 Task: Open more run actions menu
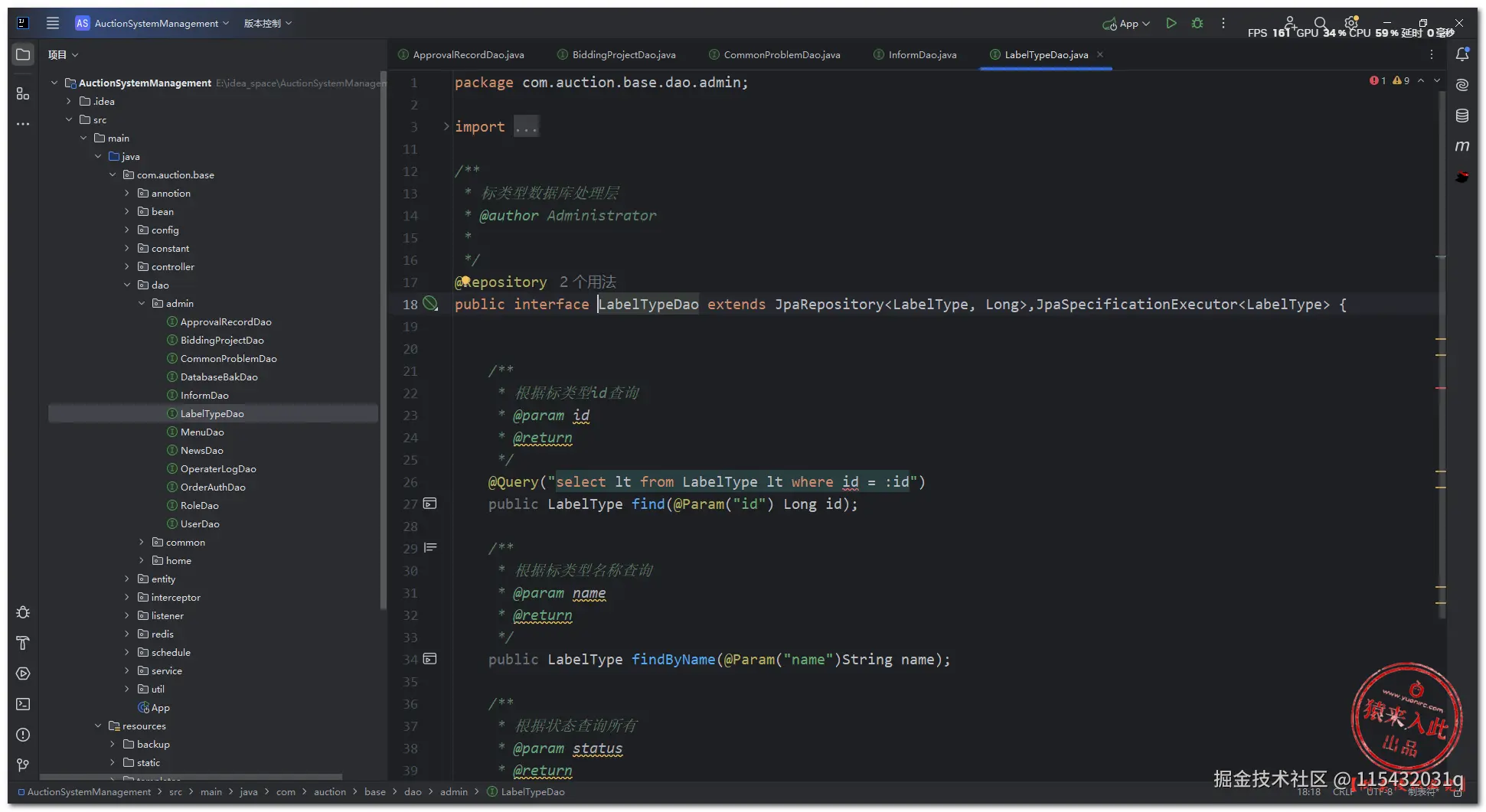[x=1223, y=23]
